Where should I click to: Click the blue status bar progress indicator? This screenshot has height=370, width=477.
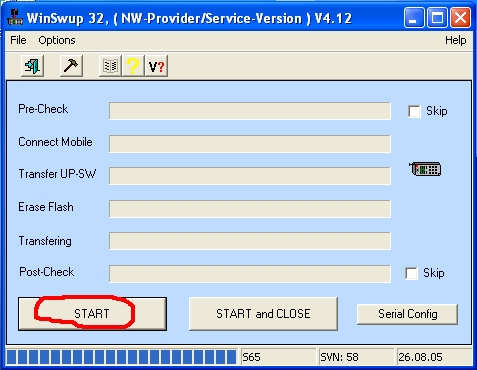[122, 357]
